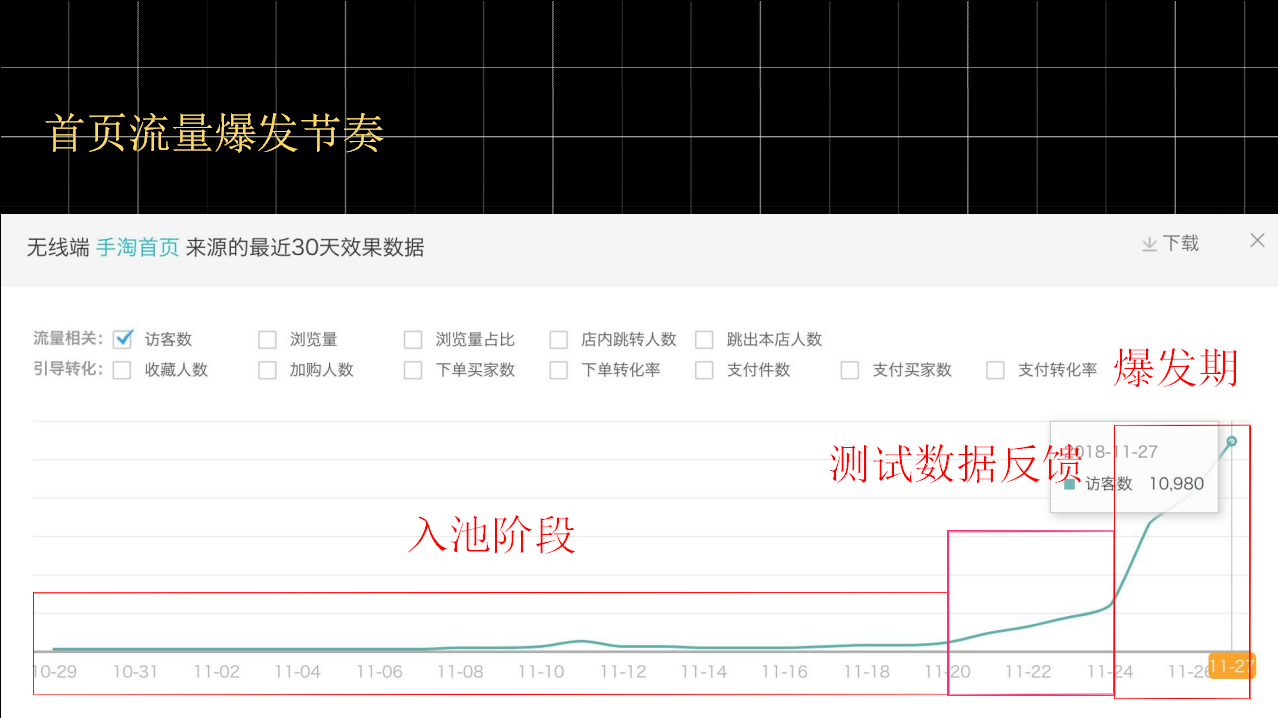Check the 下单买家数 checkbox
The image size is (1278, 718).
413,370
